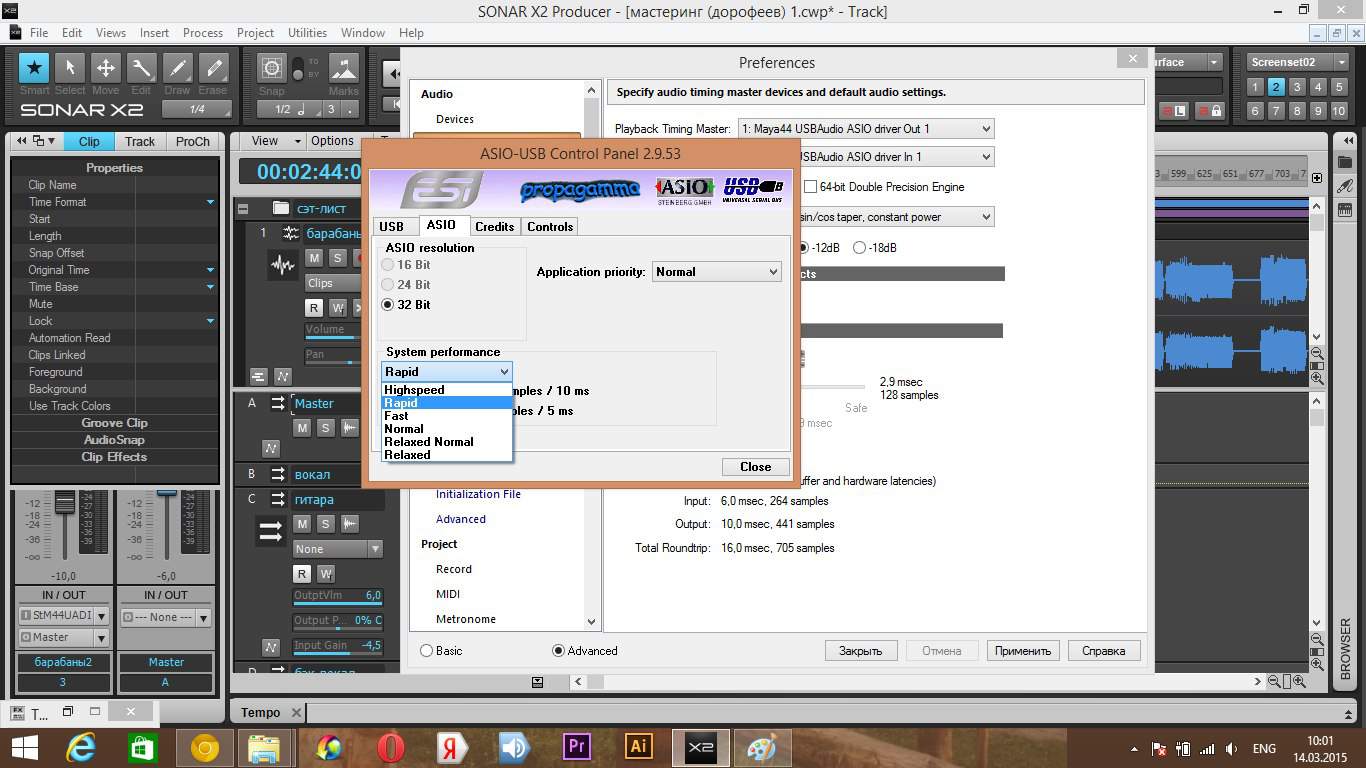Screen dimensions: 1366x768
Task: Adjust the left channel volume fader
Action: pos(64,501)
